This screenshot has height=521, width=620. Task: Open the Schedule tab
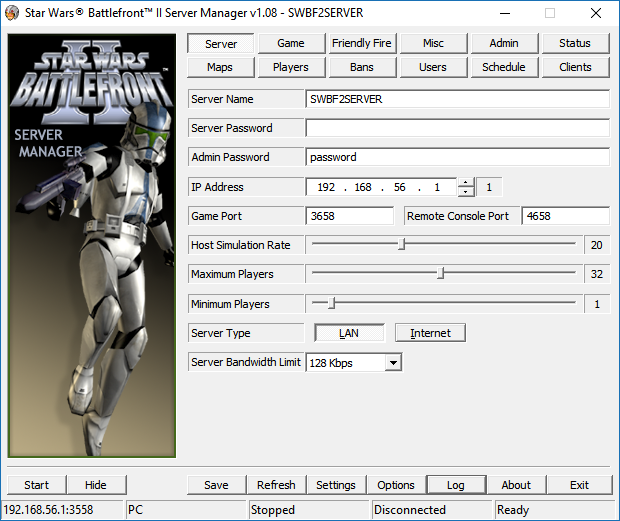pyautogui.click(x=504, y=67)
